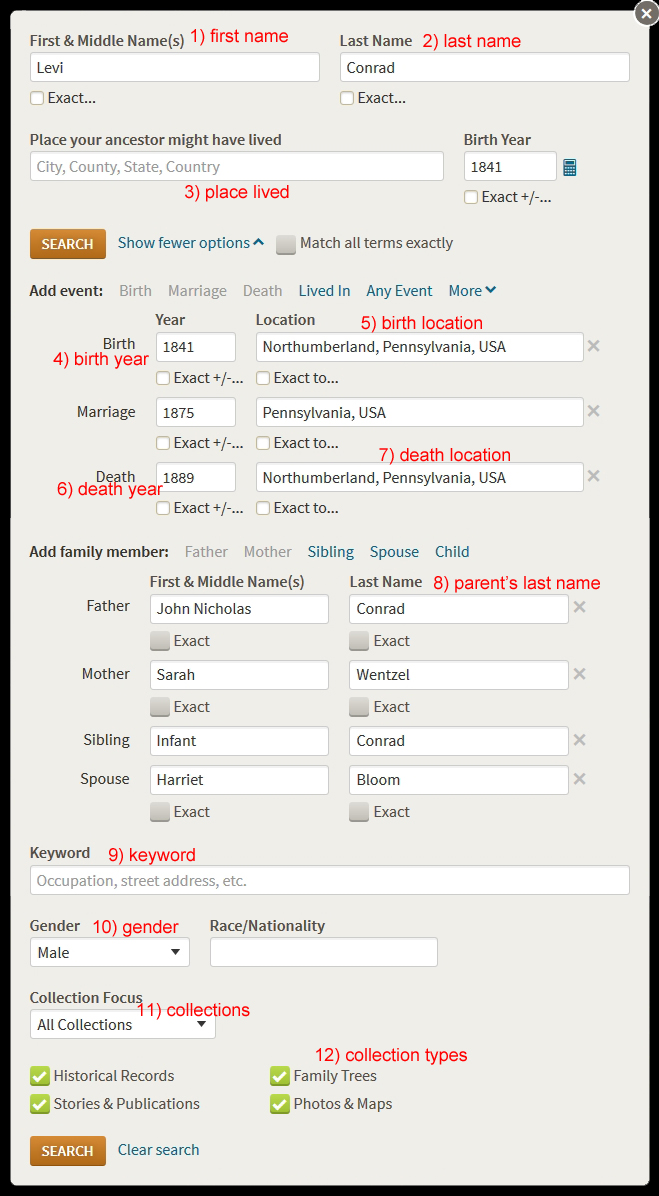Uncheck Stories & Publications collection type

point(40,1104)
